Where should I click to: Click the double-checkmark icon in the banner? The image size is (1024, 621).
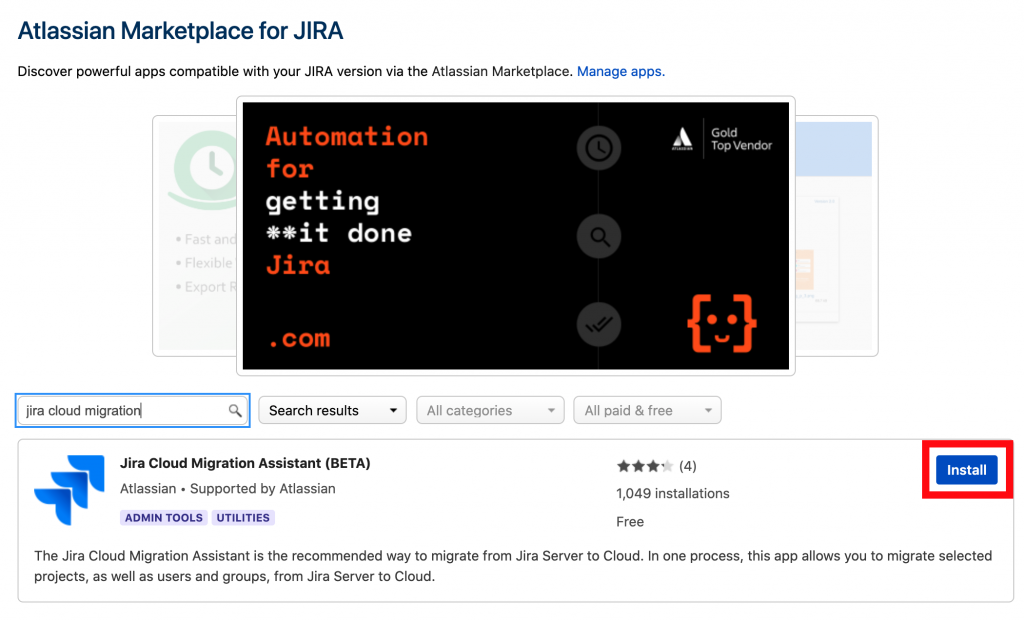coord(598,325)
